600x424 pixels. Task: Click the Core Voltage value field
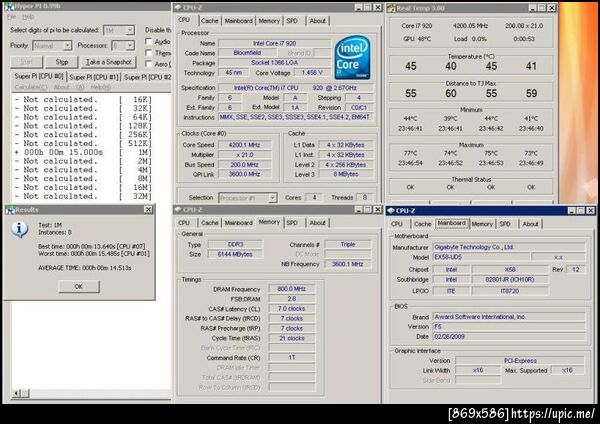pyautogui.click(x=312, y=73)
